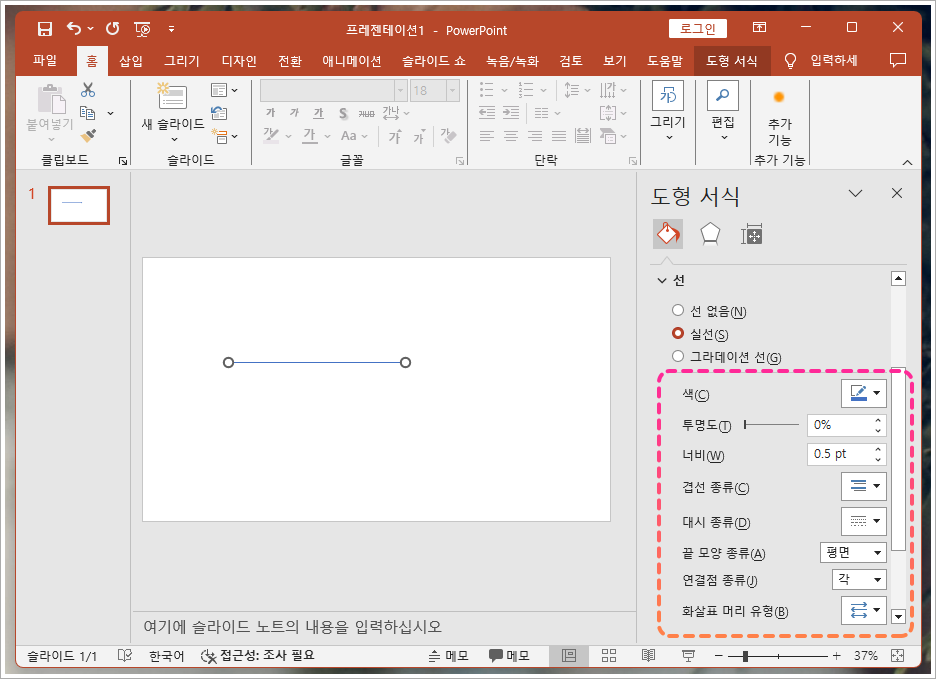The image size is (936, 679).
Task: Close the 도형 서식 format pane
Action: click(897, 193)
